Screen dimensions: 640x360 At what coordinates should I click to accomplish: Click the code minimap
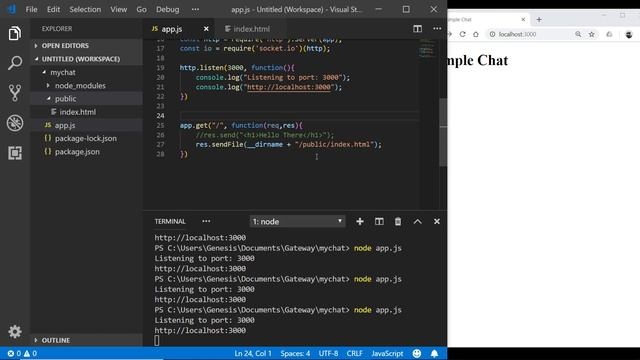pyautogui.click(x=427, y=48)
